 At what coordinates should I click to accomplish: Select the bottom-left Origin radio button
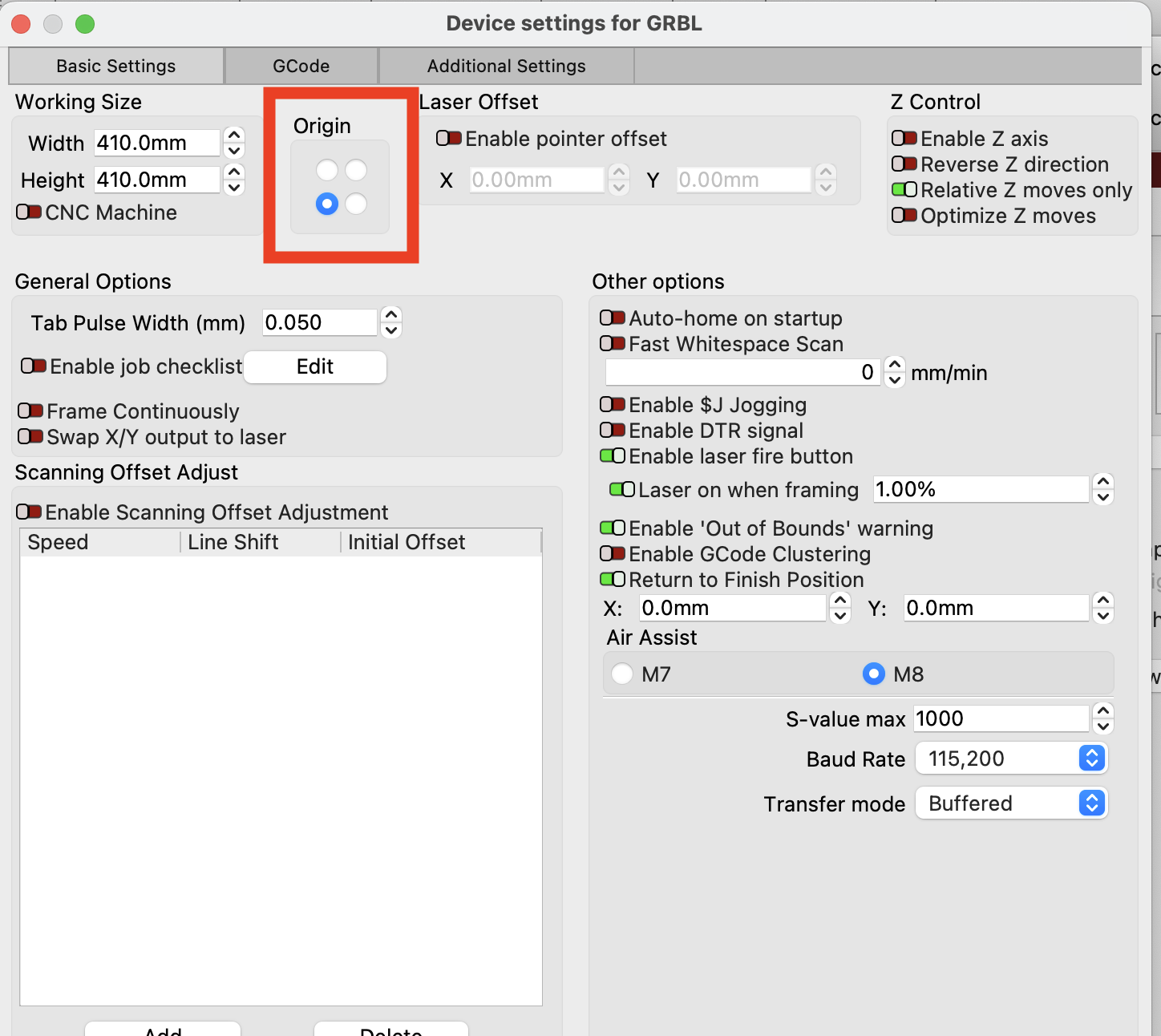click(327, 204)
